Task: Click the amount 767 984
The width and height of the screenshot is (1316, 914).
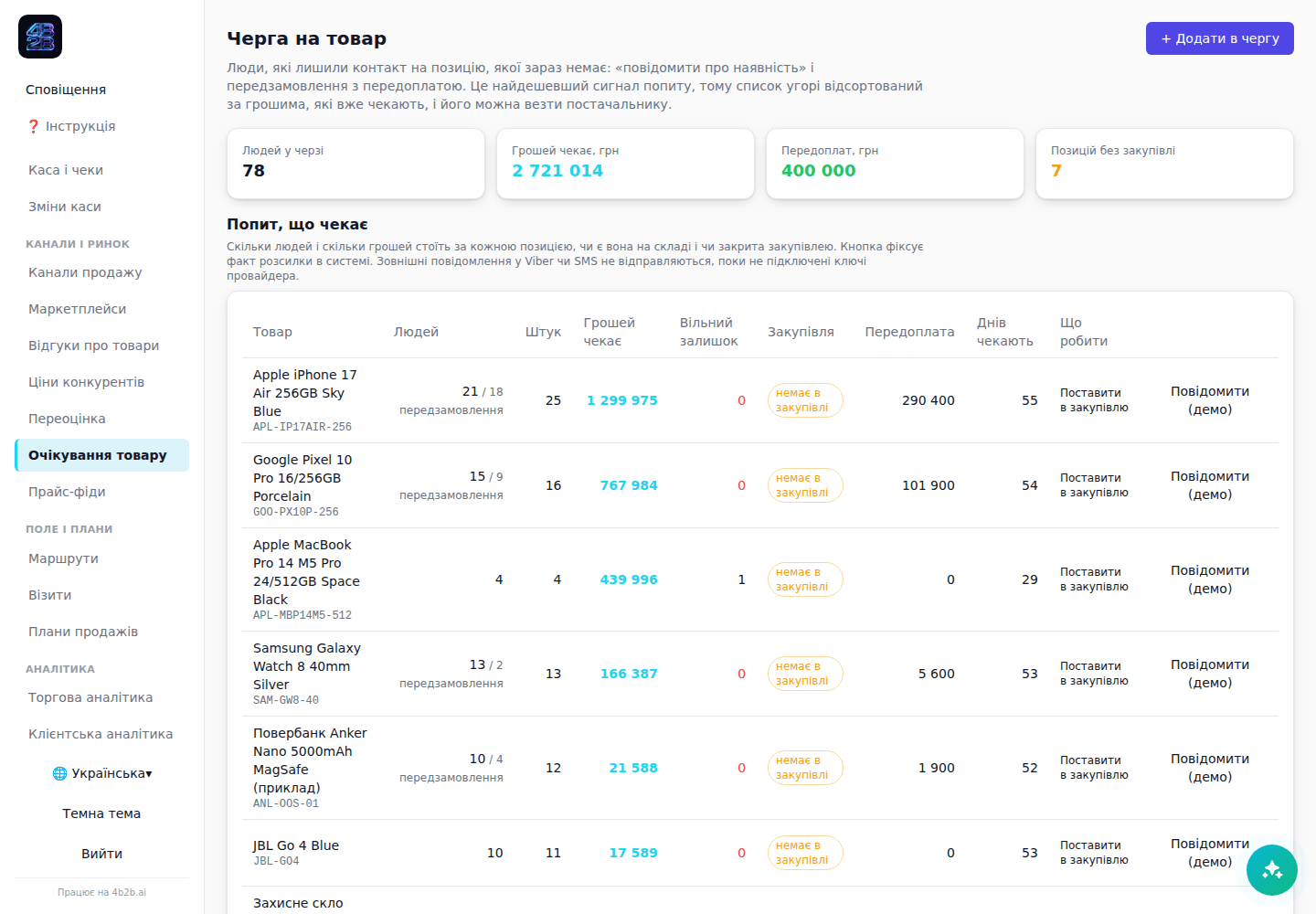Action: (629, 485)
